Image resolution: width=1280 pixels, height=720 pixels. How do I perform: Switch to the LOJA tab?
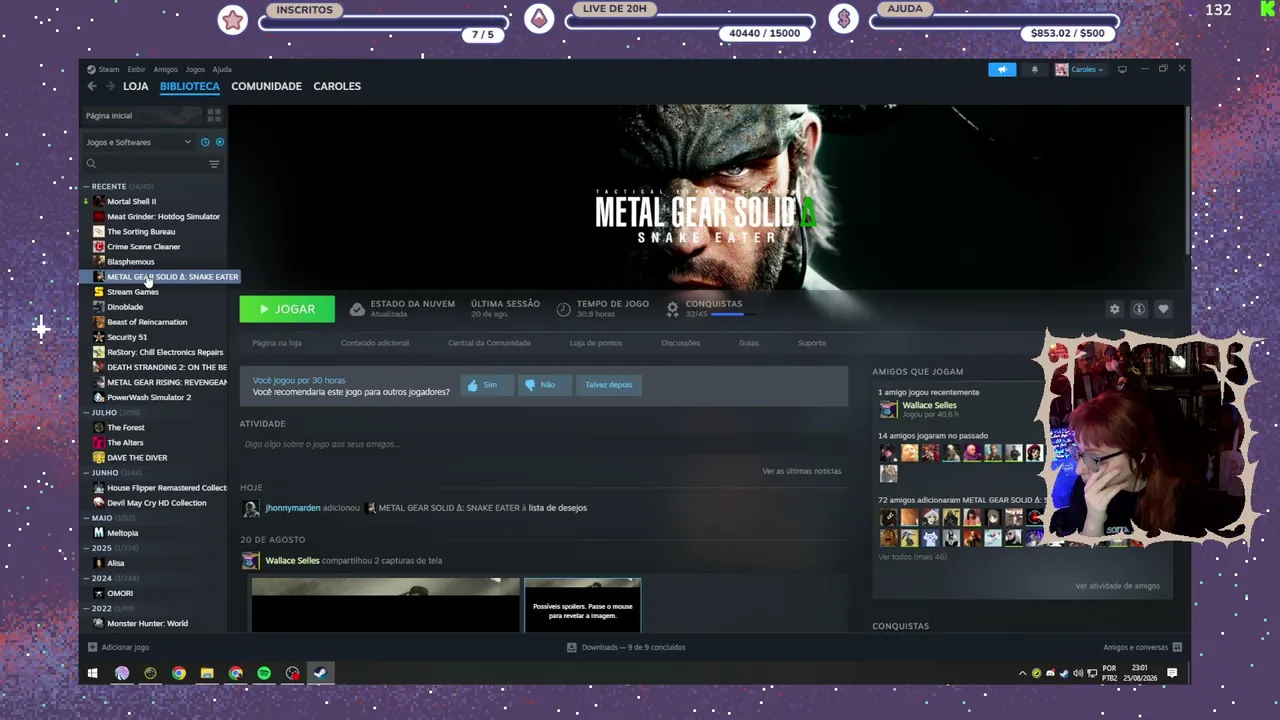[136, 86]
